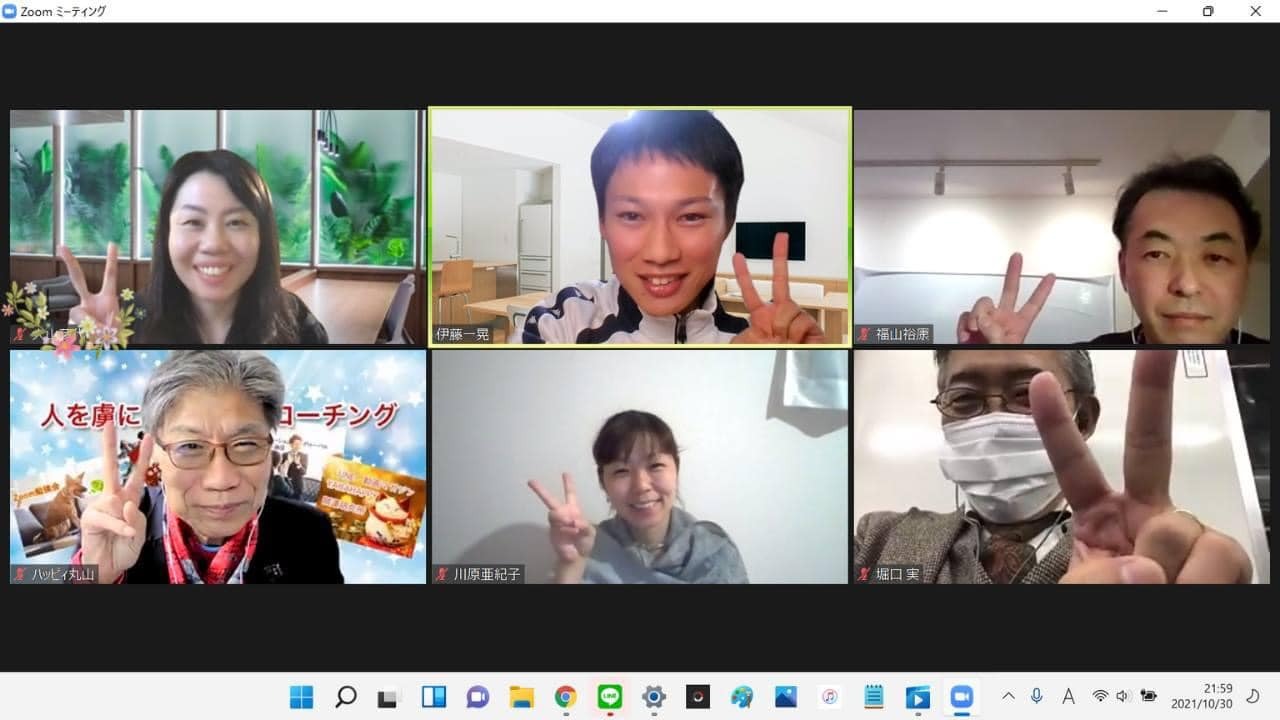The width and height of the screenshot is (1280, 720).
Task: Restore down the Zoom meeting window
Action: coord(1208,11)
